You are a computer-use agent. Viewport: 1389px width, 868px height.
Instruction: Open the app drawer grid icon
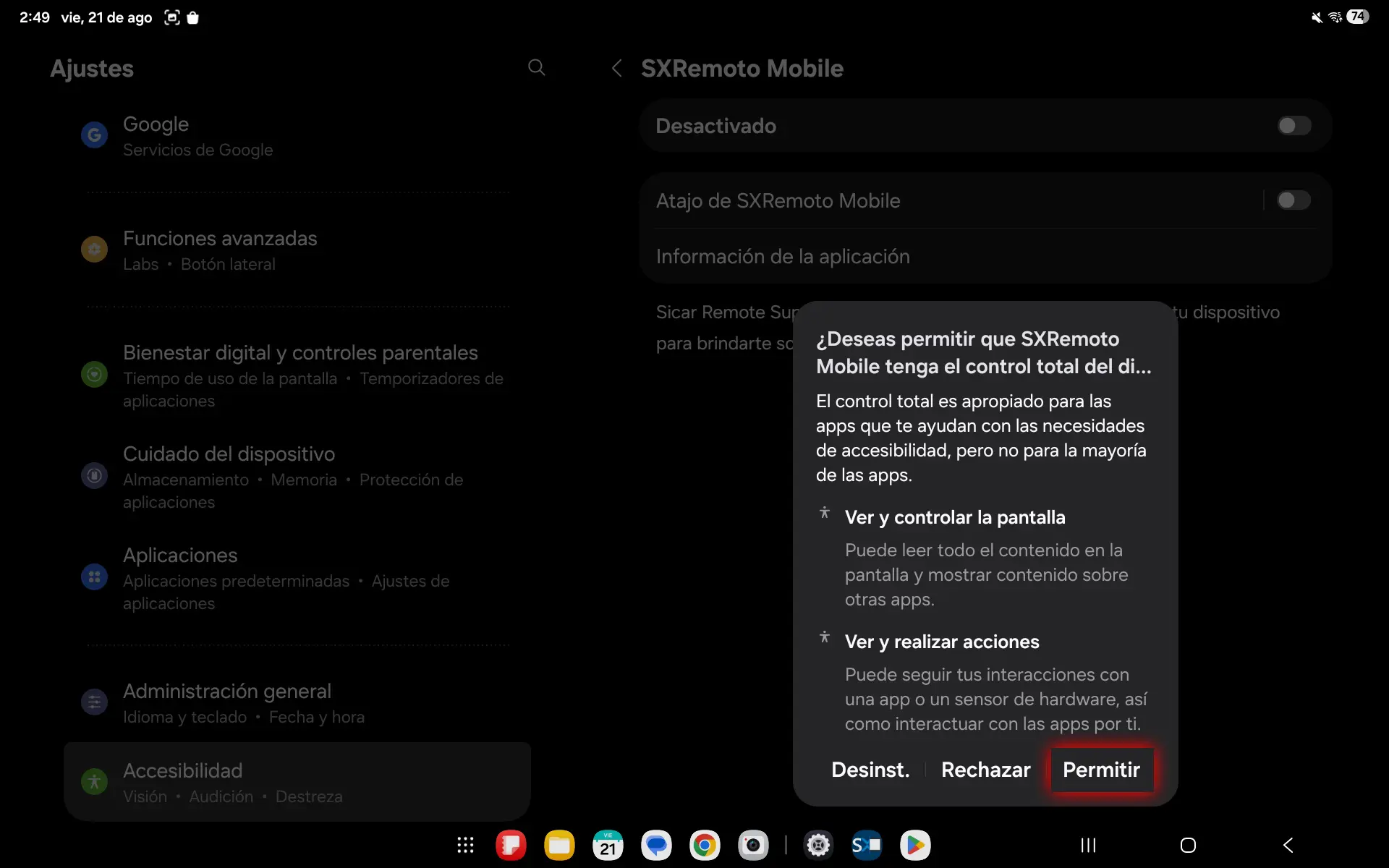click(x=465, y=845)
